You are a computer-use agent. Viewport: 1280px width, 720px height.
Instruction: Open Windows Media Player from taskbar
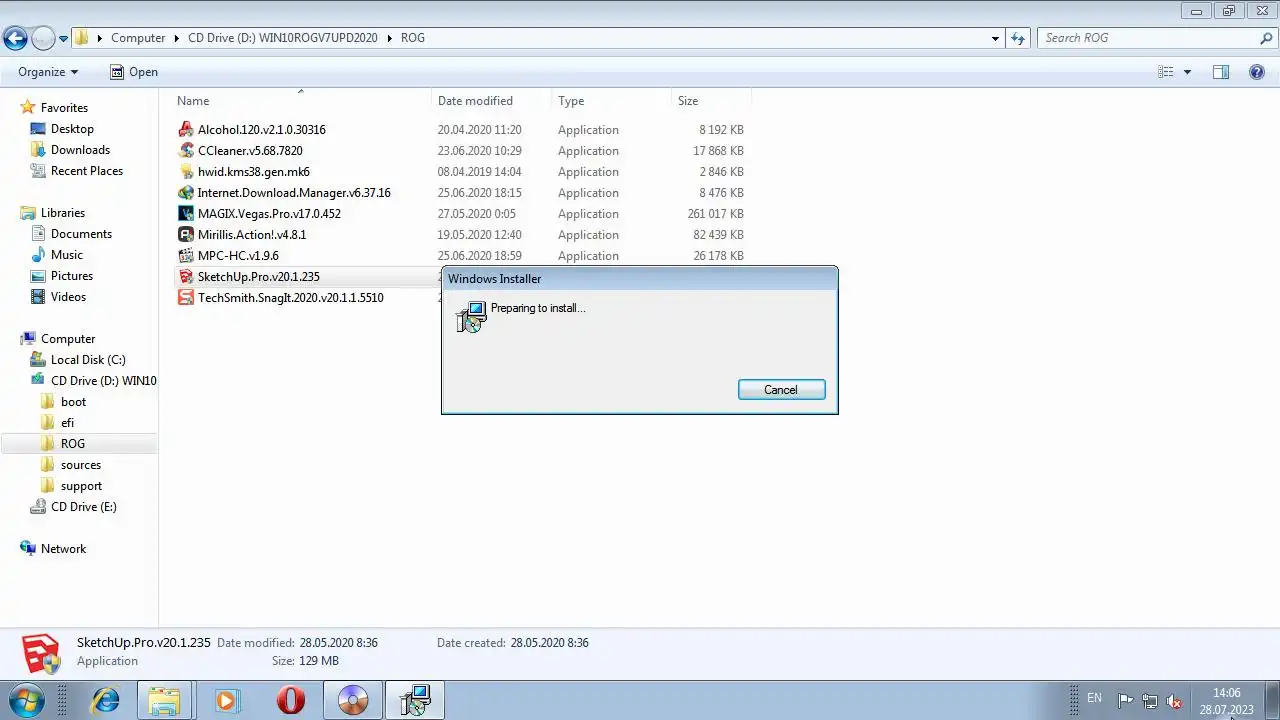[x=228, y=700]
